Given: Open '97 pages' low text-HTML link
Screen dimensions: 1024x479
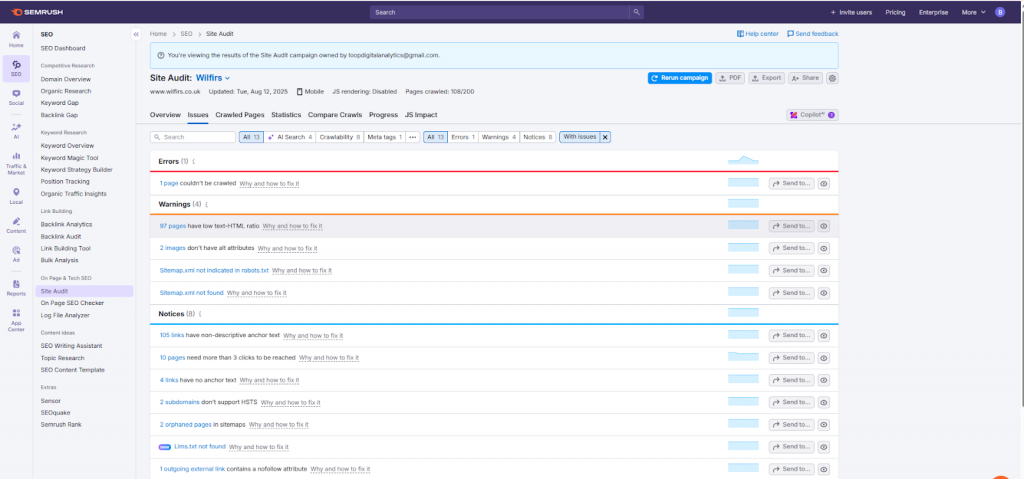Looking at the screenshot, I should [176, 226].
